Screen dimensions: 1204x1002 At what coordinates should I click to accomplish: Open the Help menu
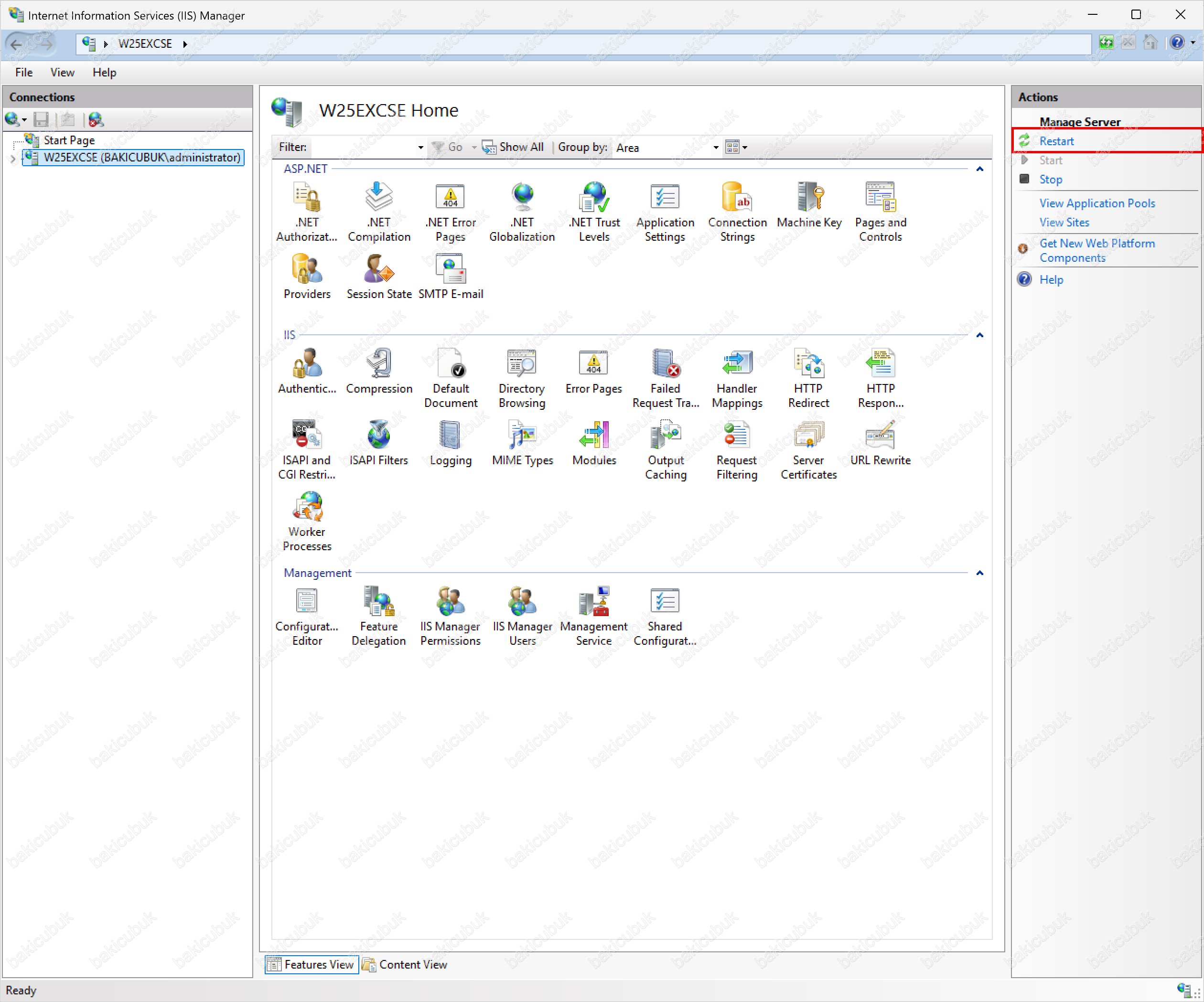(104, 73)
